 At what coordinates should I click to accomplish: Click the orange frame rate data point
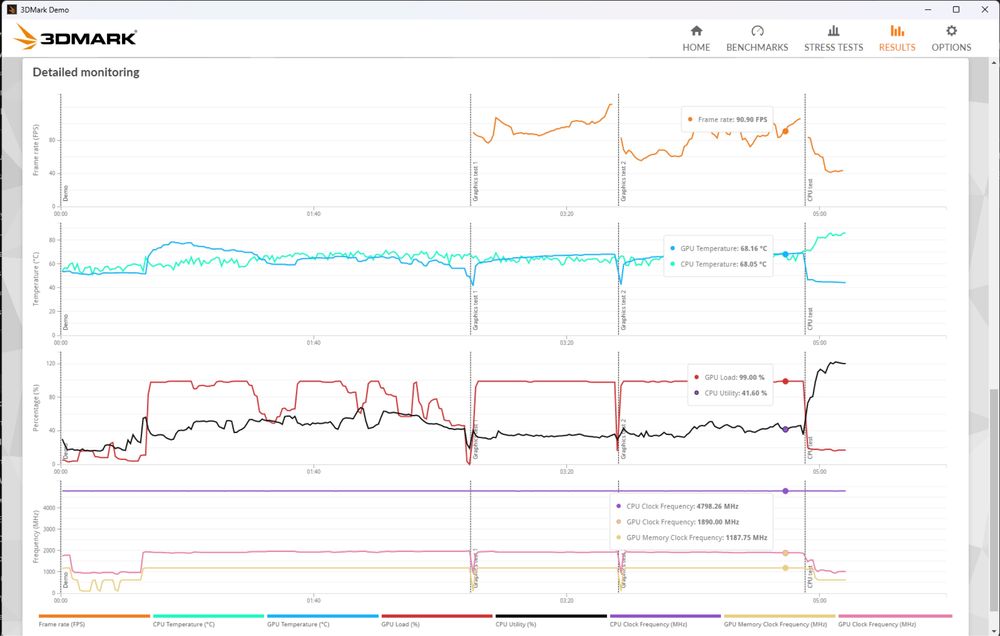tap(785, 131)
